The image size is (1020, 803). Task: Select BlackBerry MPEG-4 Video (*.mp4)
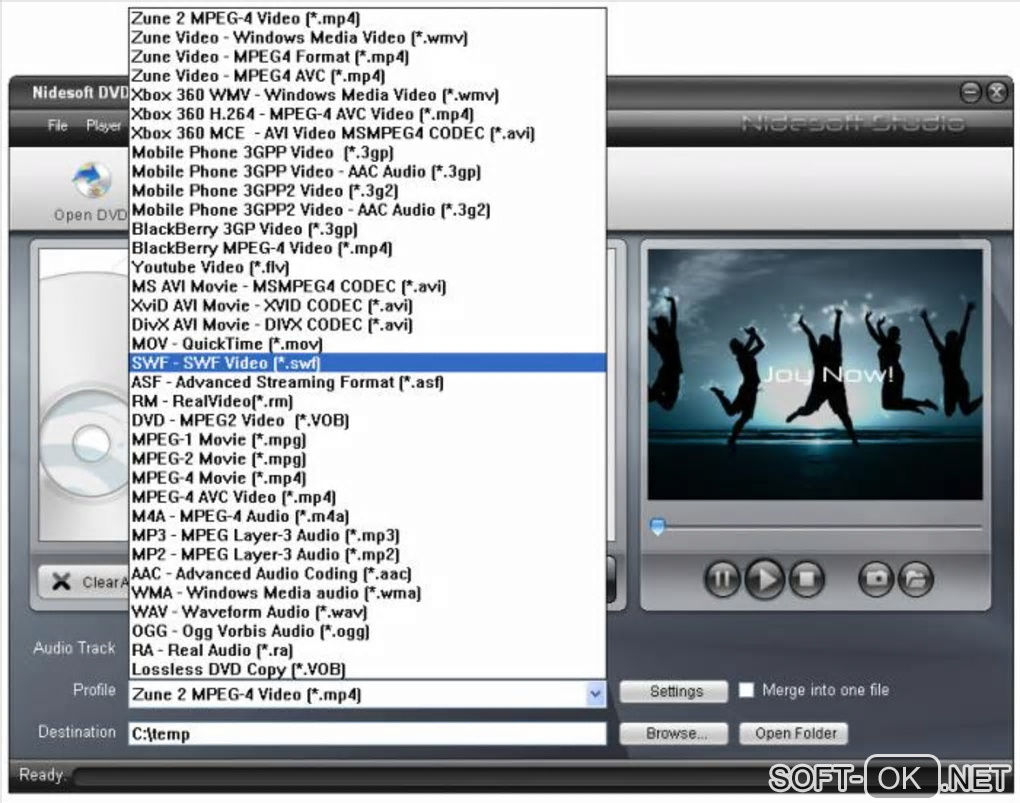click(368, 248)
